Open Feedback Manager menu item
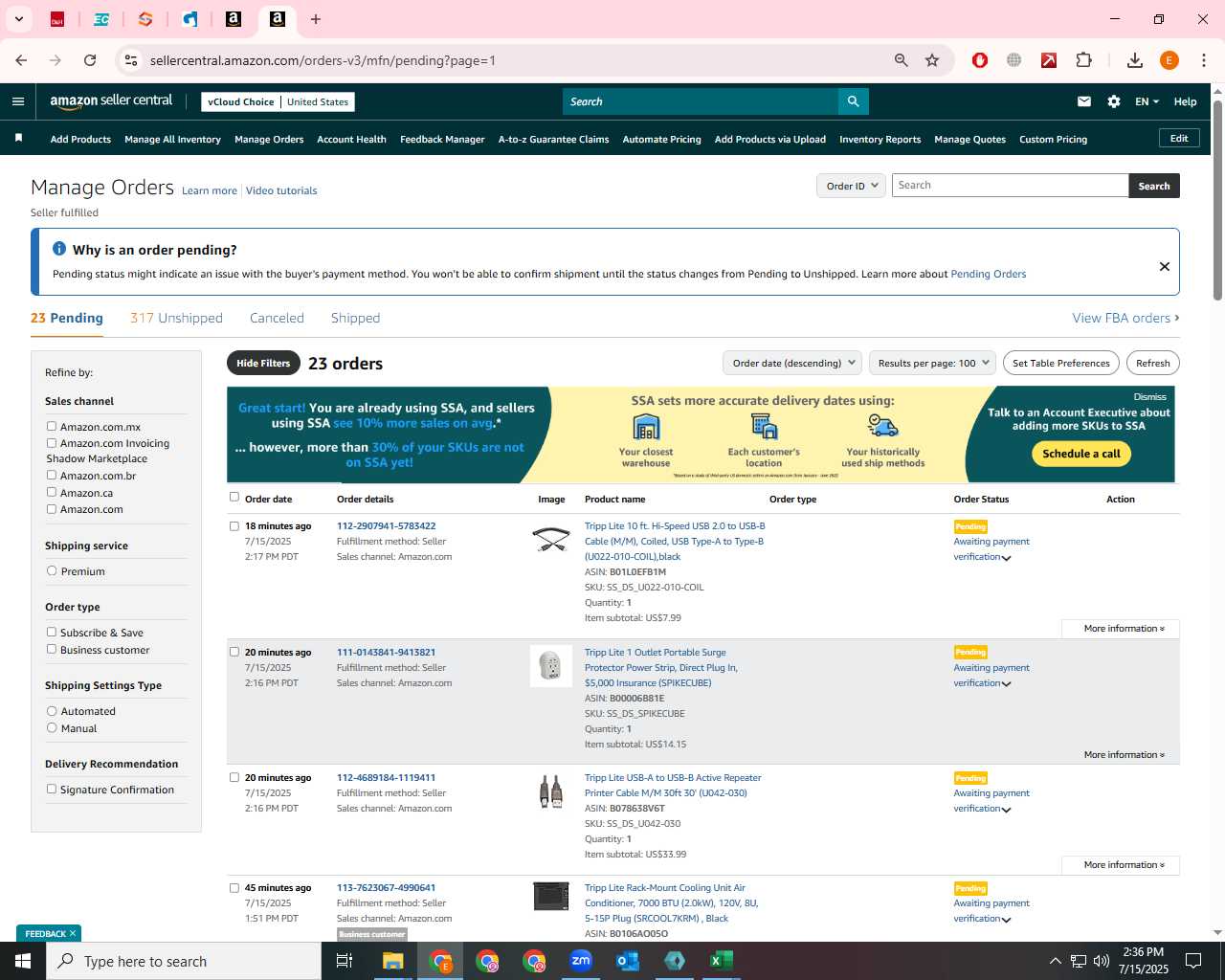This screenshot has width=1225, height=980. [x=442, y=139]
